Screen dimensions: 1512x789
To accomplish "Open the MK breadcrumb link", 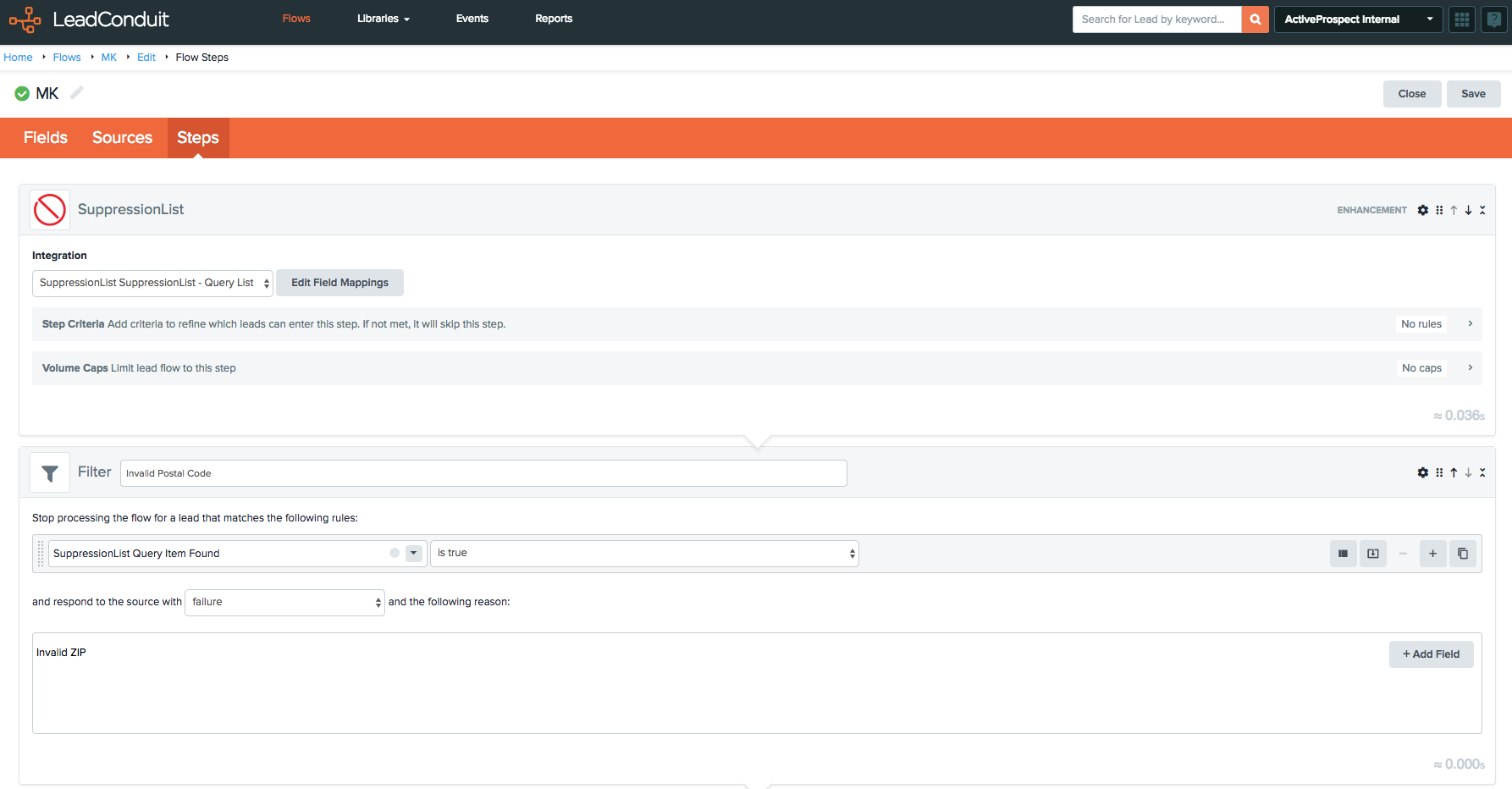I will coord(109,58).
